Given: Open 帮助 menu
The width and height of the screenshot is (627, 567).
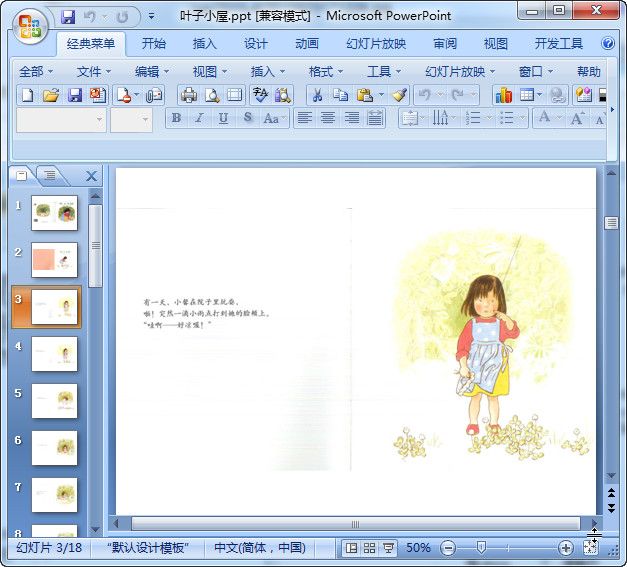Looking at the screenshot, I should (589, 72).
